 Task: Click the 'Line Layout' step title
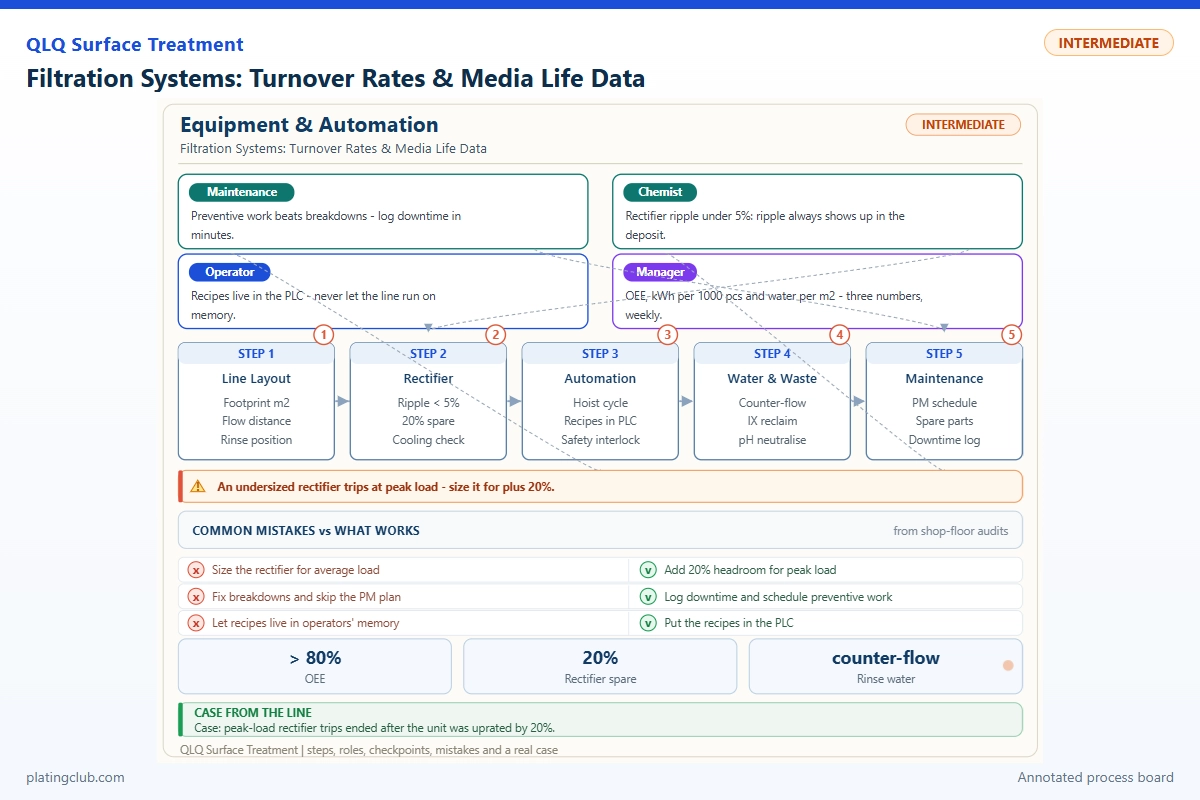[x=256, y=379]
